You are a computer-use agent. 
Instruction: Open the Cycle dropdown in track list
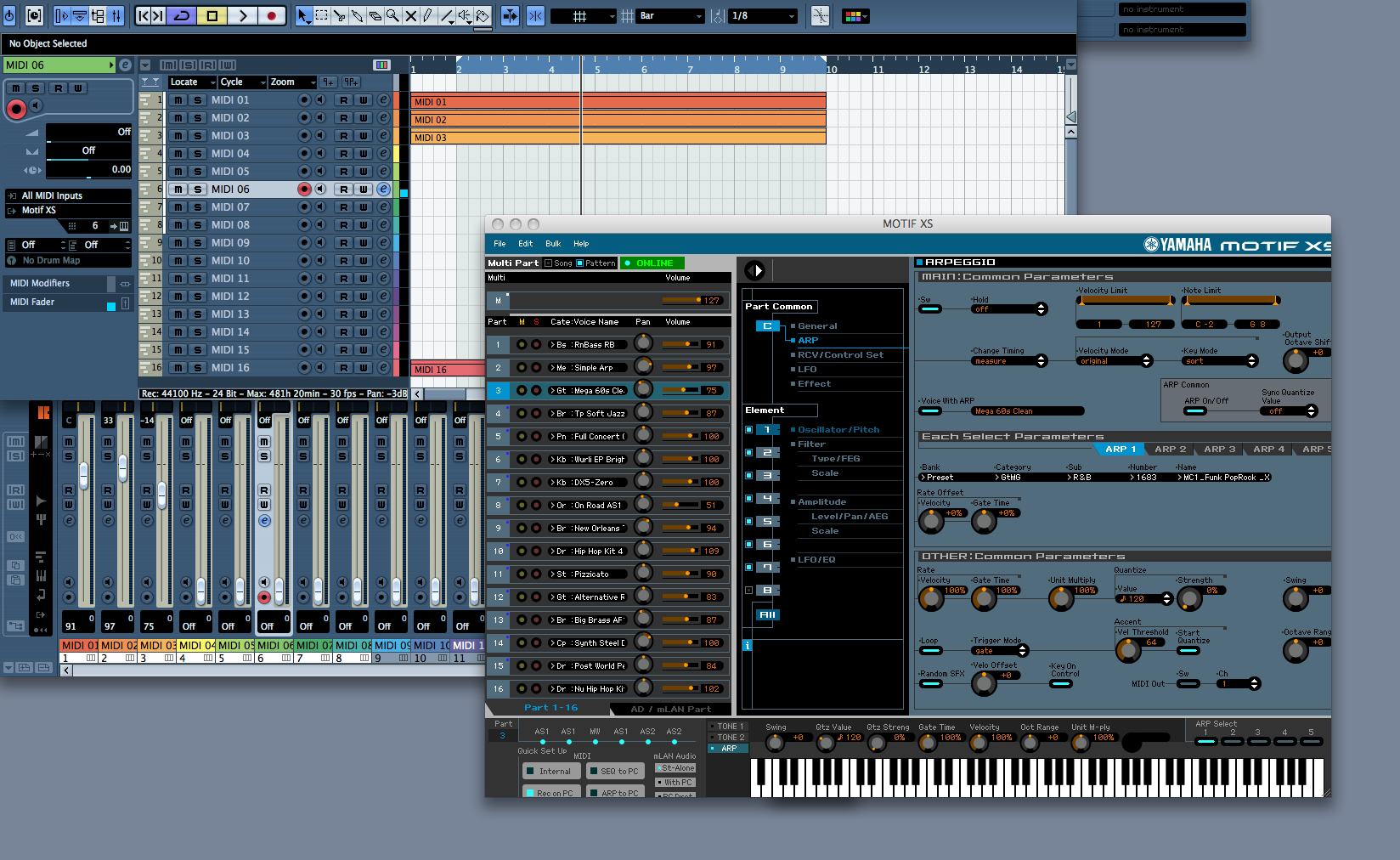click(242, 82)
